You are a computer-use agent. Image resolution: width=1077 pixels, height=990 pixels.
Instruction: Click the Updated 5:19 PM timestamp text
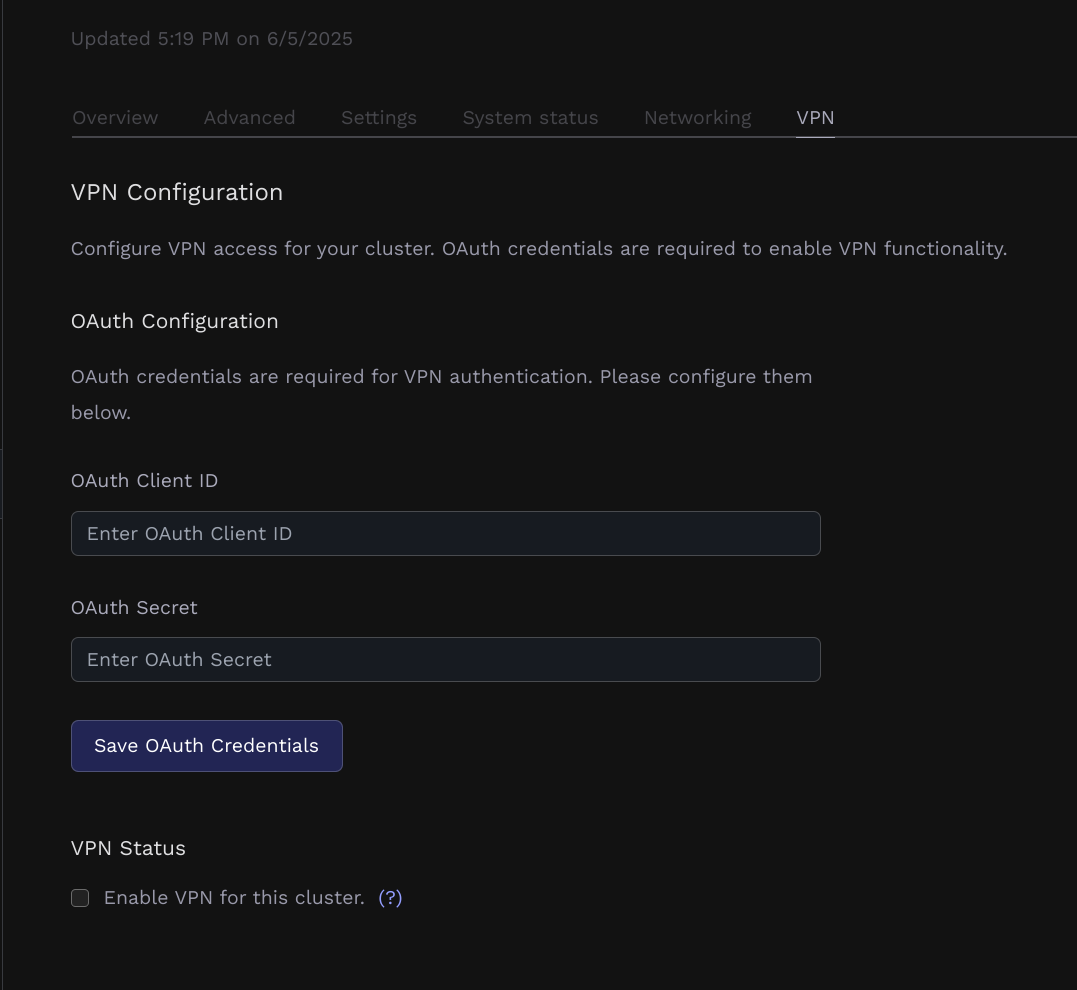coord(211,39)
